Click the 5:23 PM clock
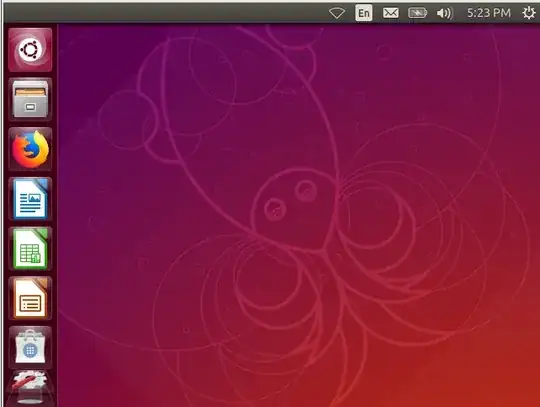 [x=489, y=13]
